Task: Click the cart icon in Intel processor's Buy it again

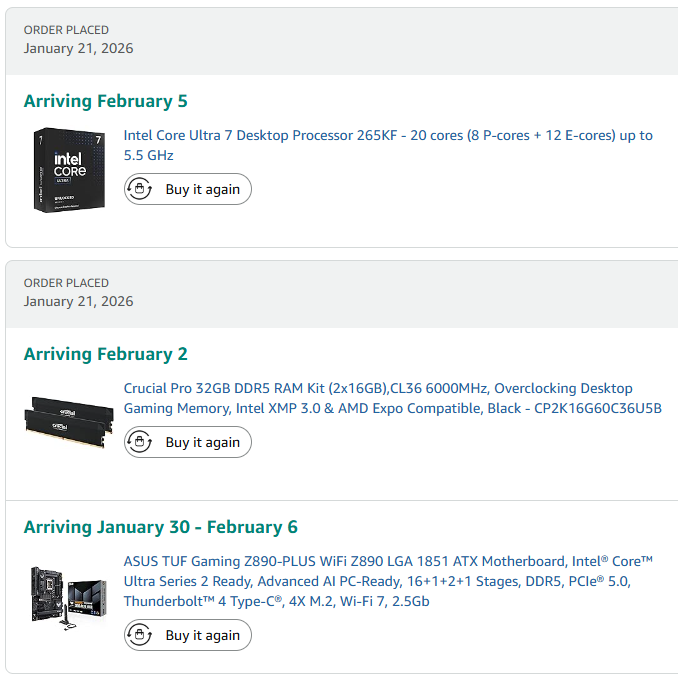Action: 141,189
